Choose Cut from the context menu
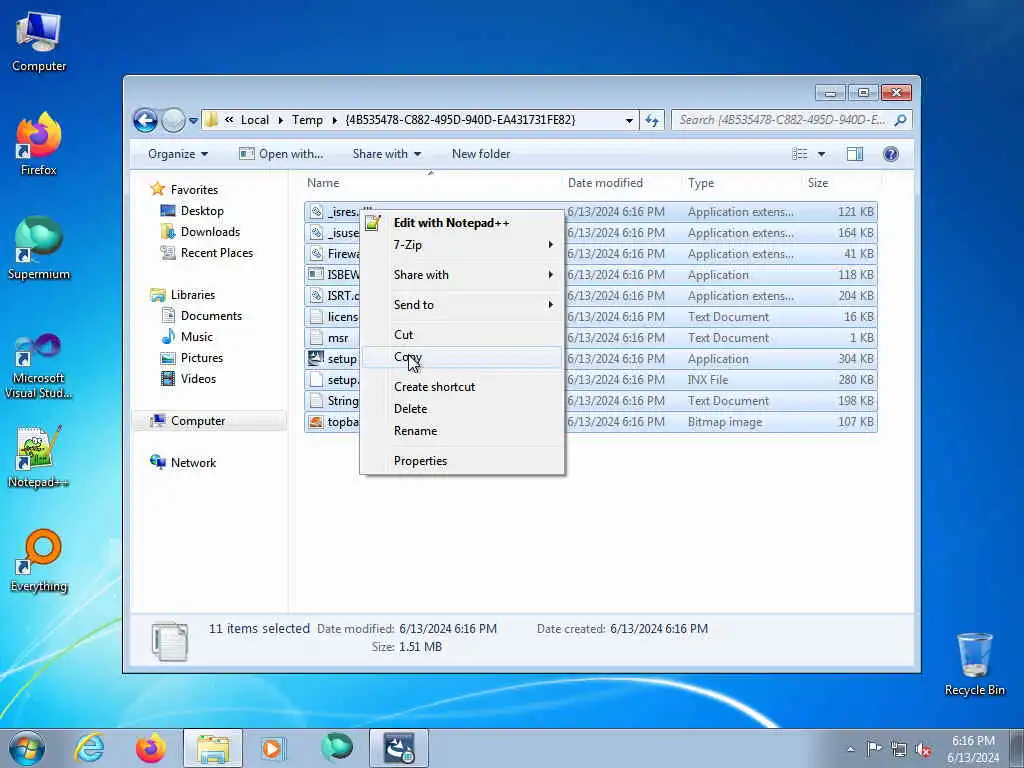 [x=462, y=335]
